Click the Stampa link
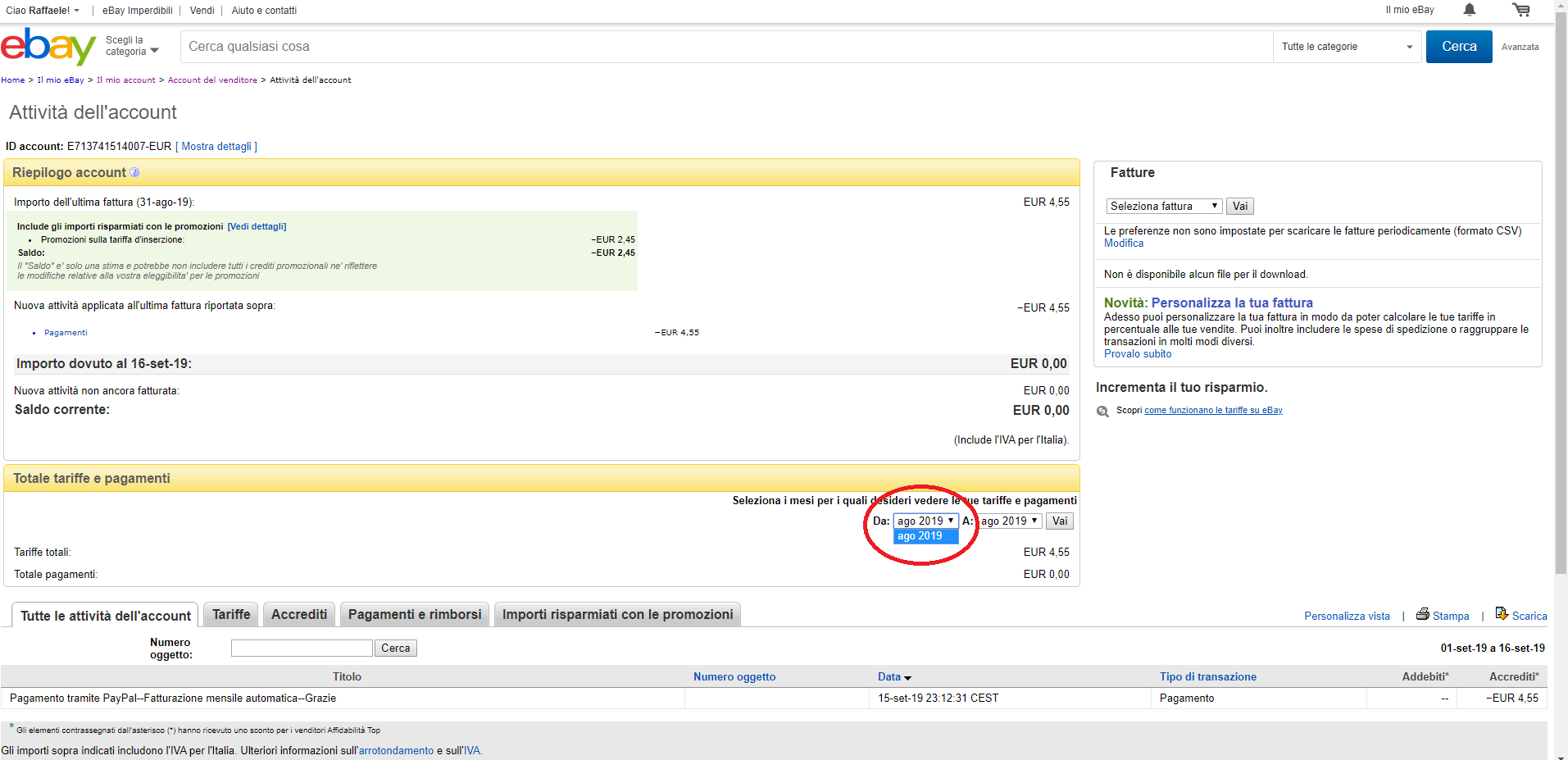The image size is (1568, 760). [1451, 616]
